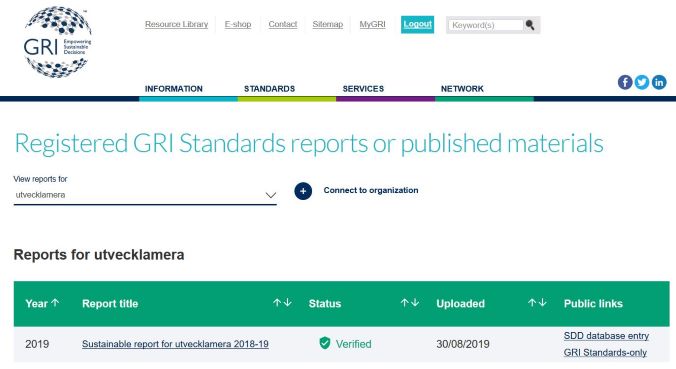Click the Registered GRI Standards reports page title
The height and width of the screenshot is (369, 676).
(309, 144)
